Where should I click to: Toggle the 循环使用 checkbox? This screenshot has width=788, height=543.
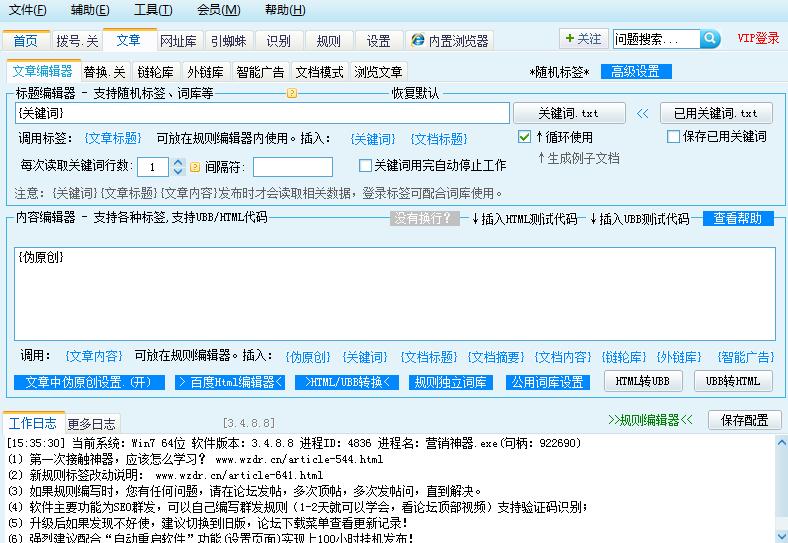click(x=524, y=137)
